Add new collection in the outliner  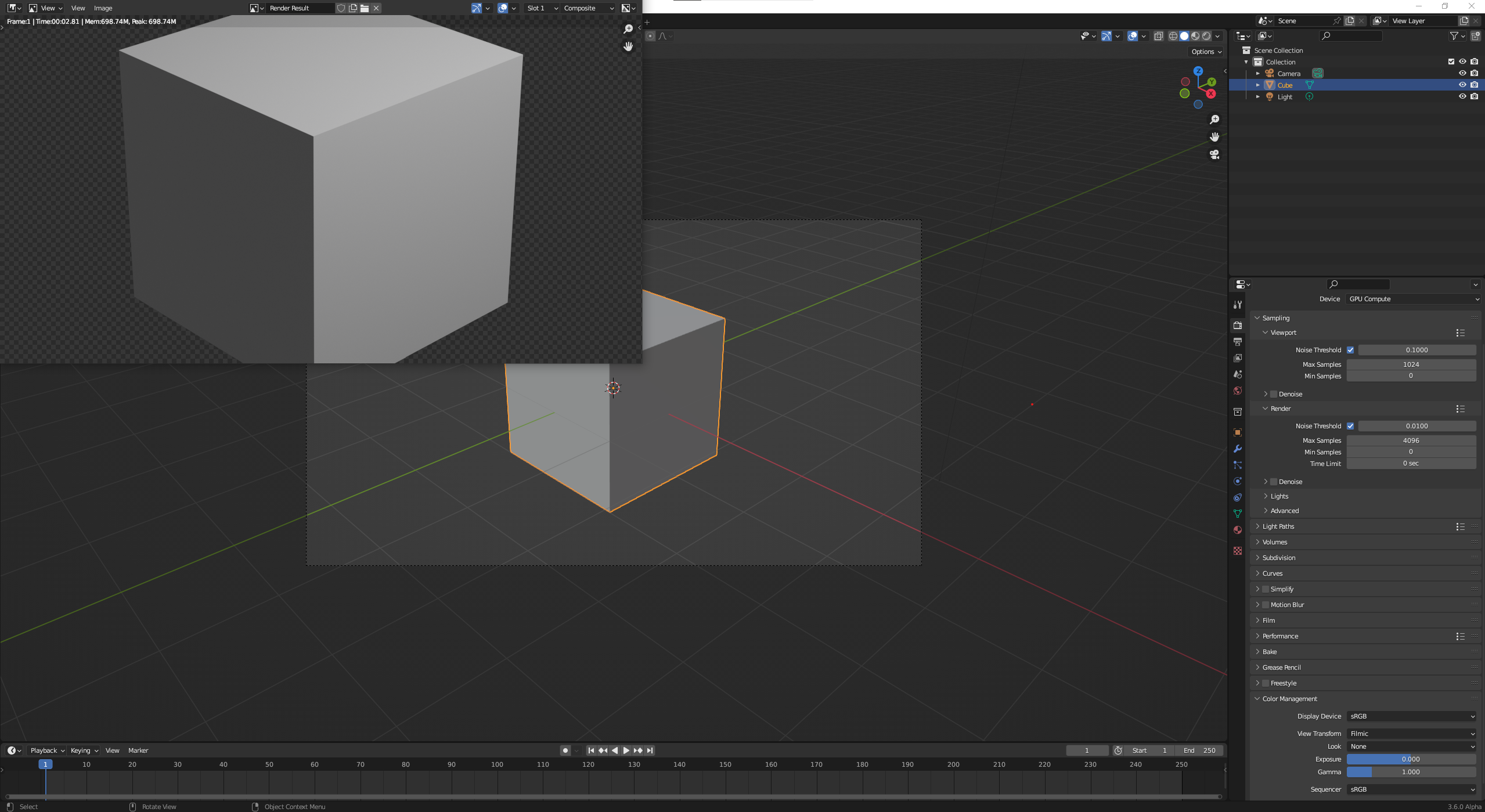[1475, 36]
